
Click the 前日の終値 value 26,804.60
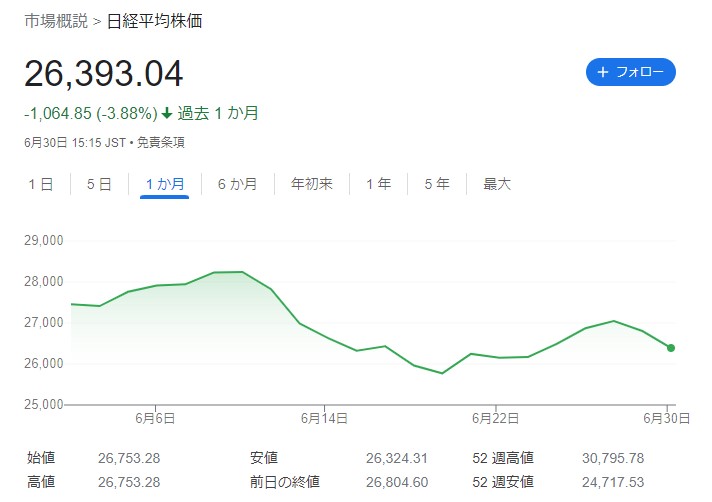(x=397, y=482)
